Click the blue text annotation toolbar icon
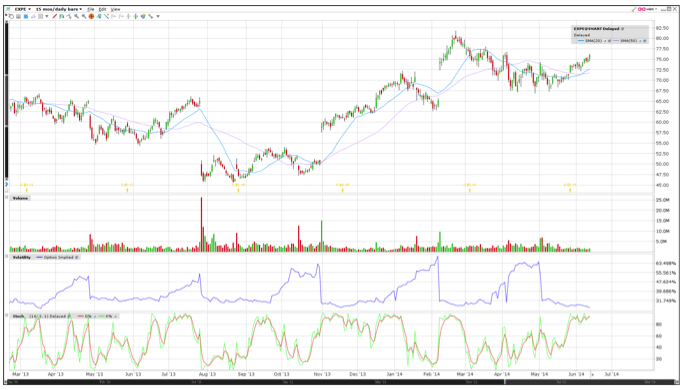 coord(99,16)
